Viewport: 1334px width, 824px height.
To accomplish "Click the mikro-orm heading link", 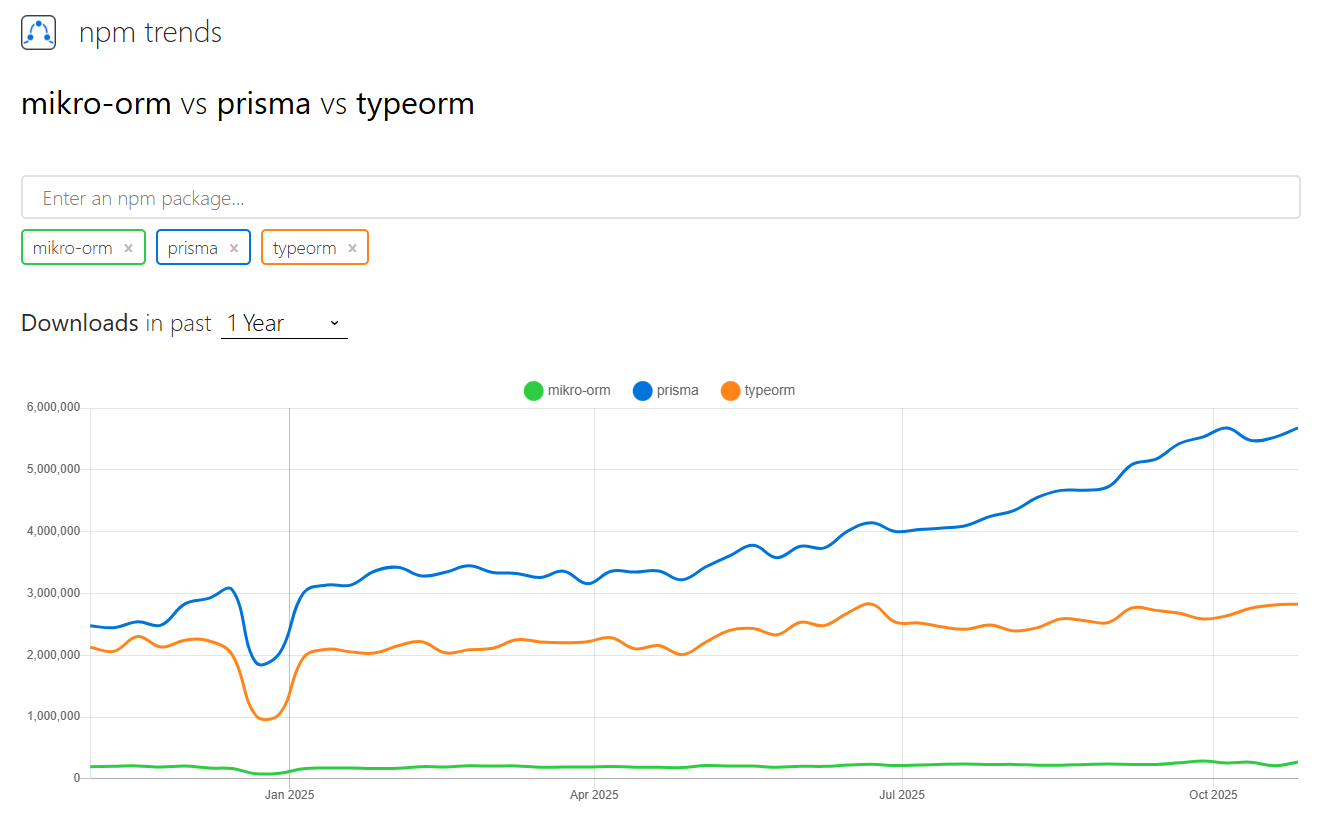I will tap(96, 104).
